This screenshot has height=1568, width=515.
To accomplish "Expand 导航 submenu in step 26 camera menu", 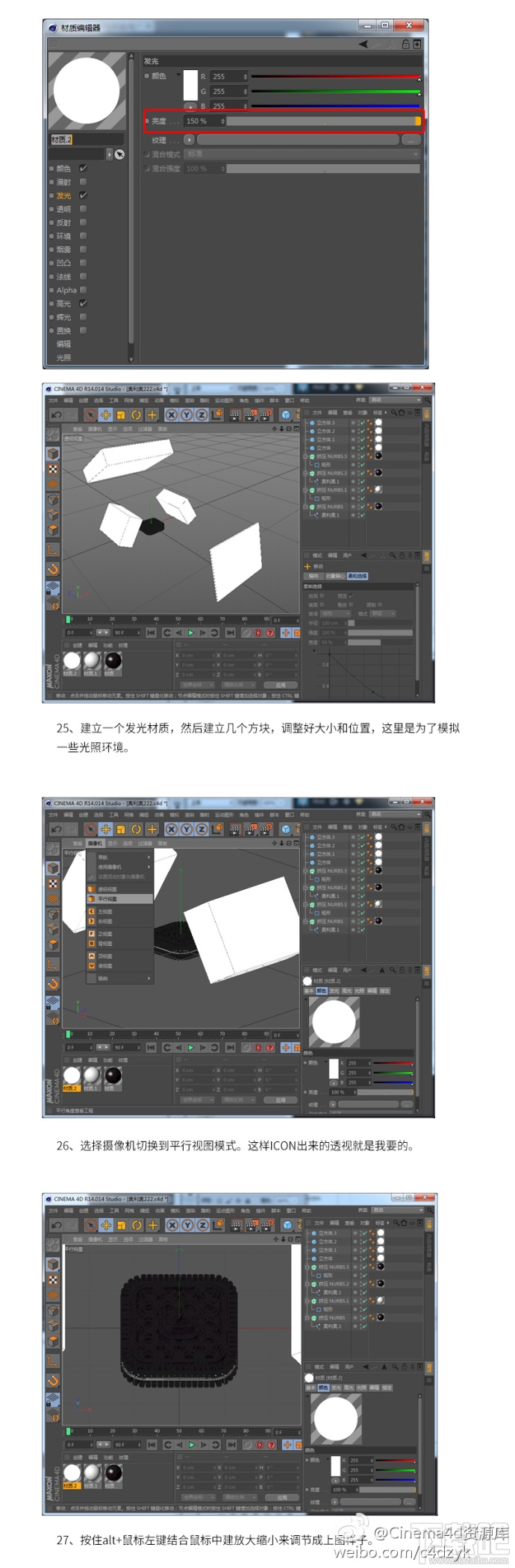I will click(x=119, y=857).
